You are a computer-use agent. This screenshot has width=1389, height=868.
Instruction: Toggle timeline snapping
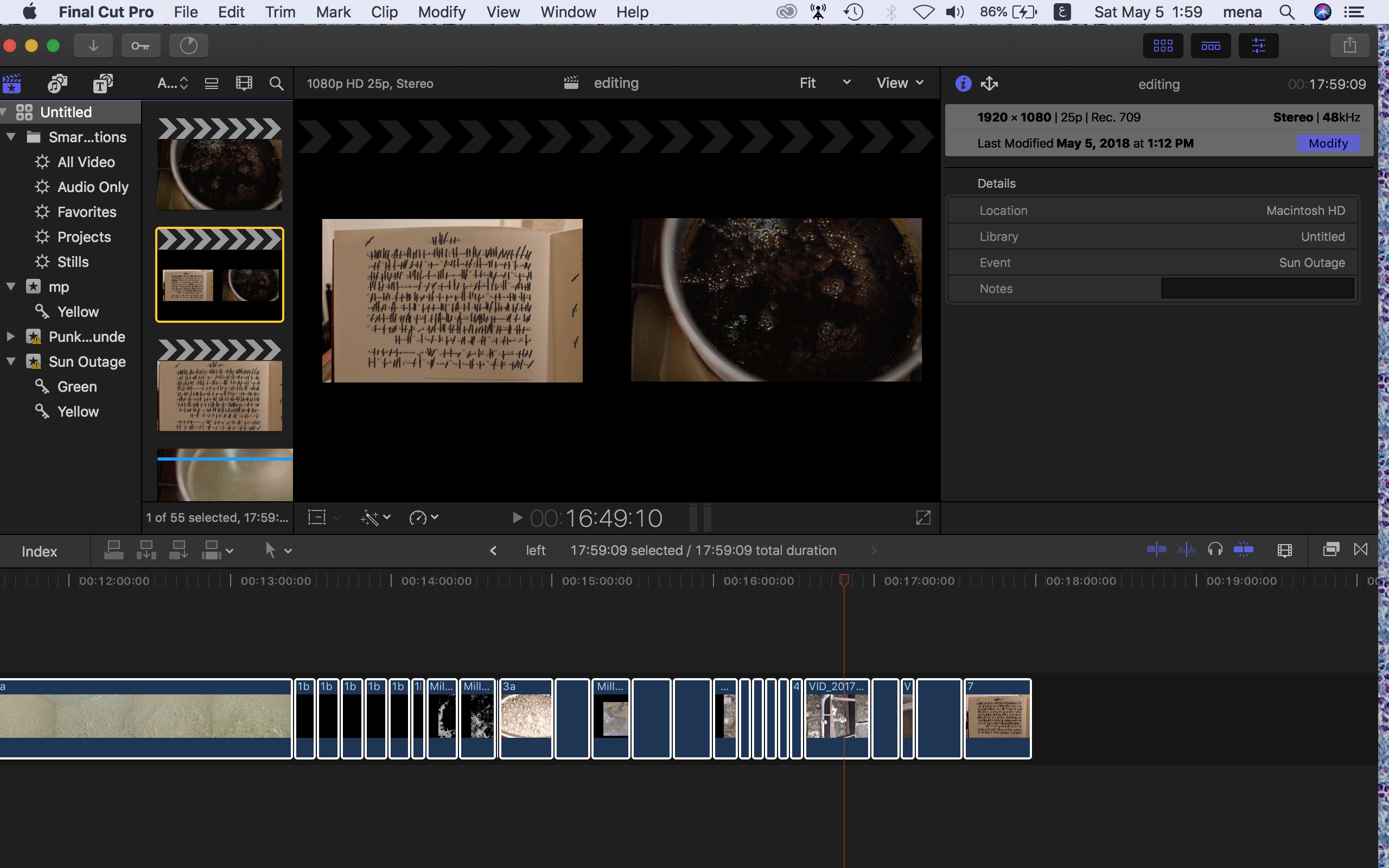1243,550
